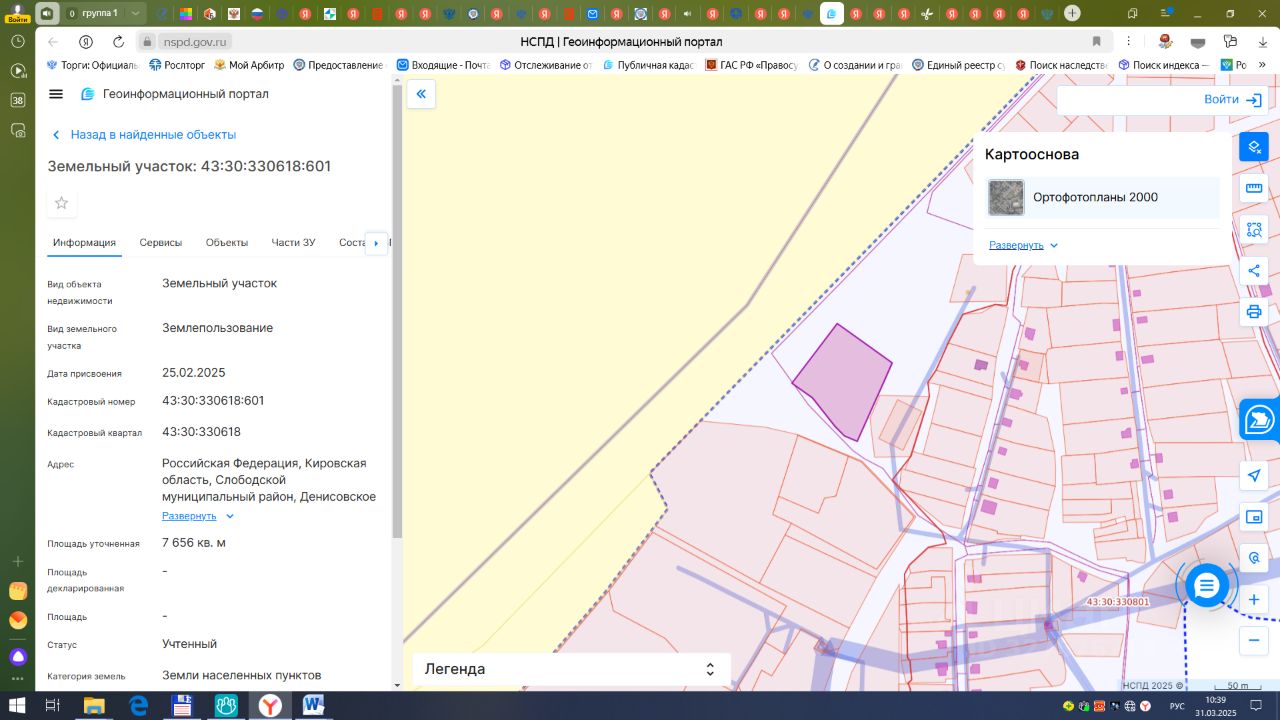The height and width of the screenshot is (720, 1280).
Task: Zoom out on the map with minus
Action: [1254, 640]
